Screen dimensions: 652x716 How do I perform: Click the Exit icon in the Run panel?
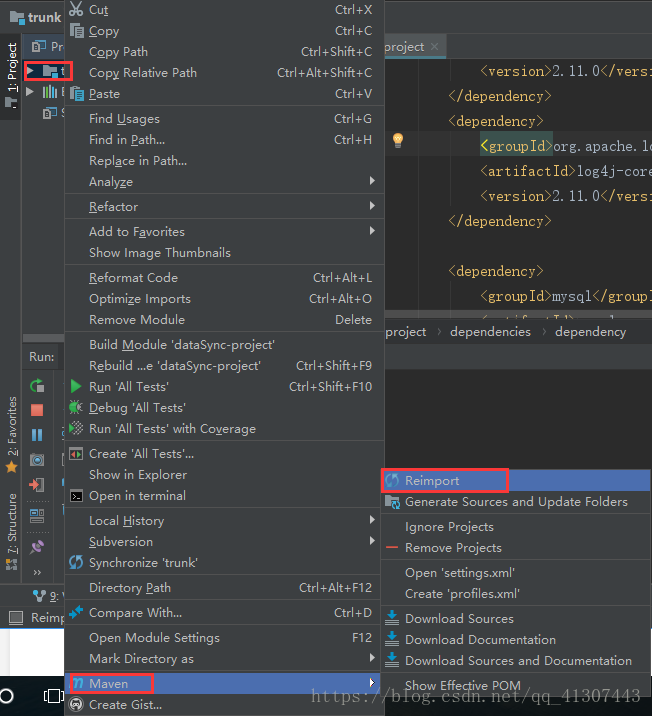click(37, 485)
